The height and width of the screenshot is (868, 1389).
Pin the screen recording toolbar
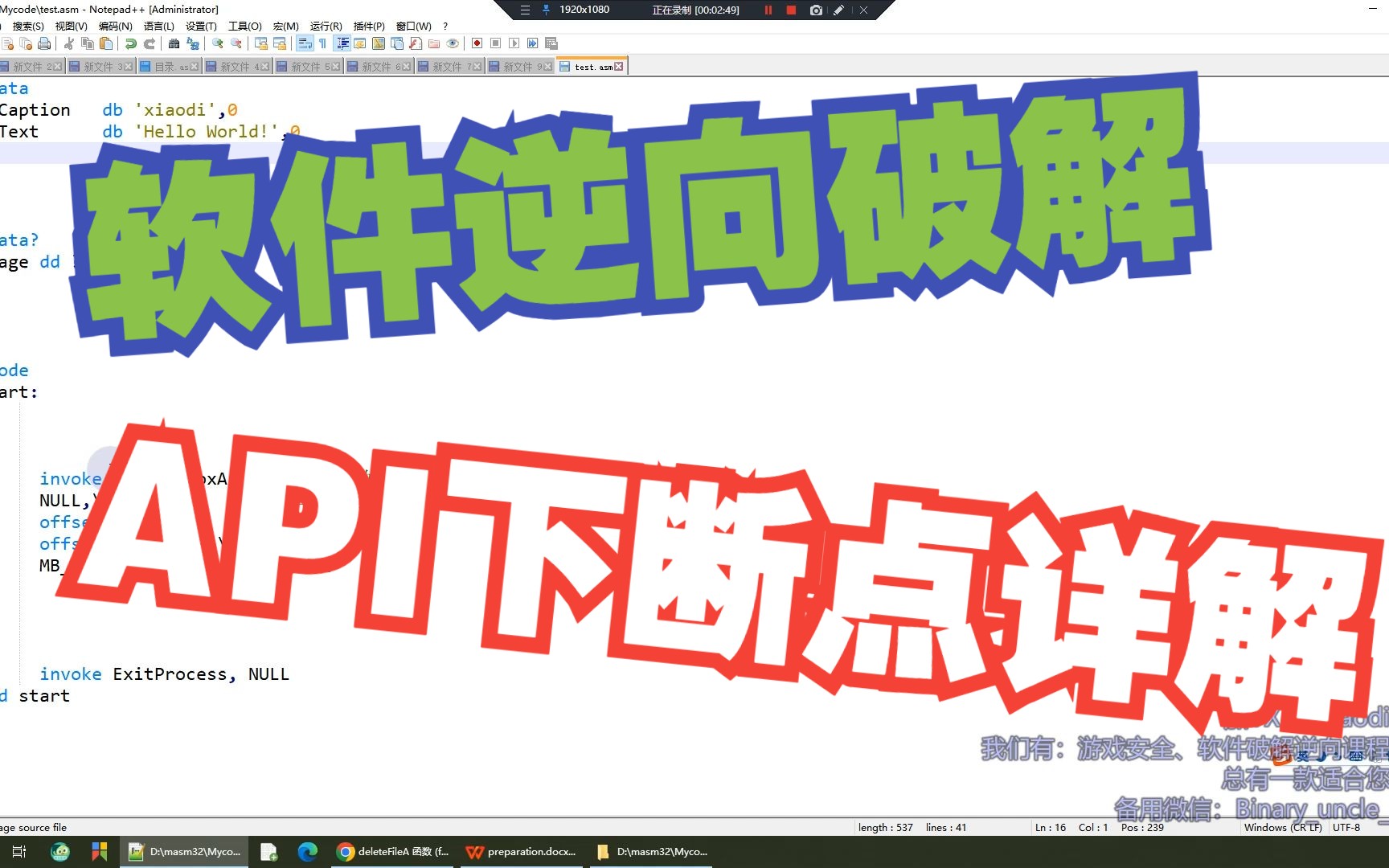coord(547,10)
